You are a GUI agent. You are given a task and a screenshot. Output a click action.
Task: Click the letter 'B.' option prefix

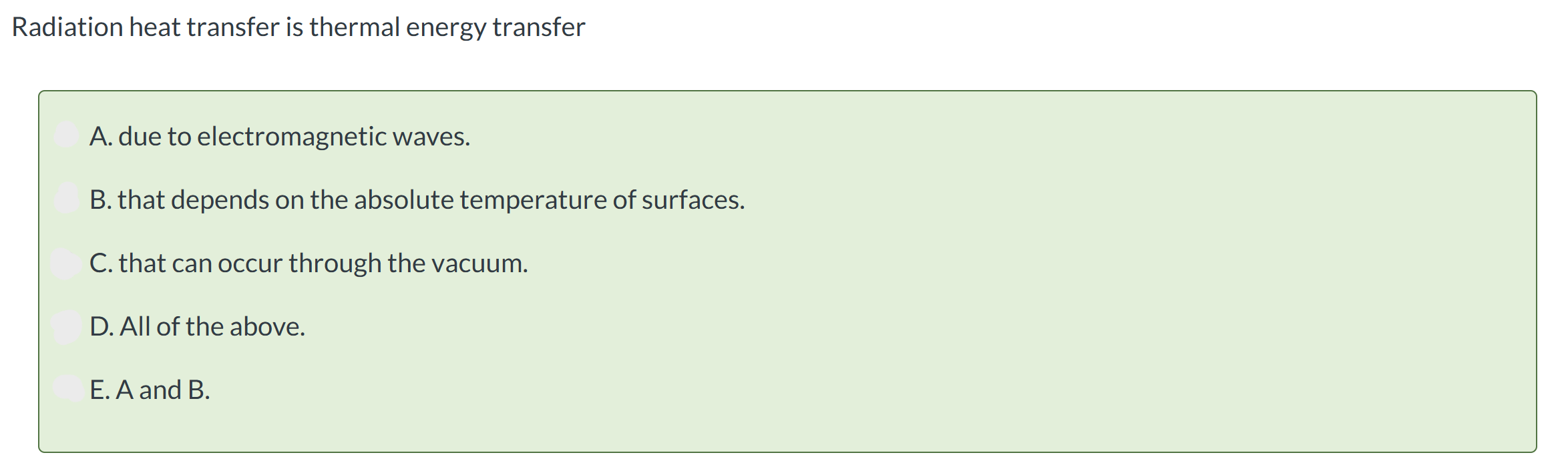click(x=100, y=199)
